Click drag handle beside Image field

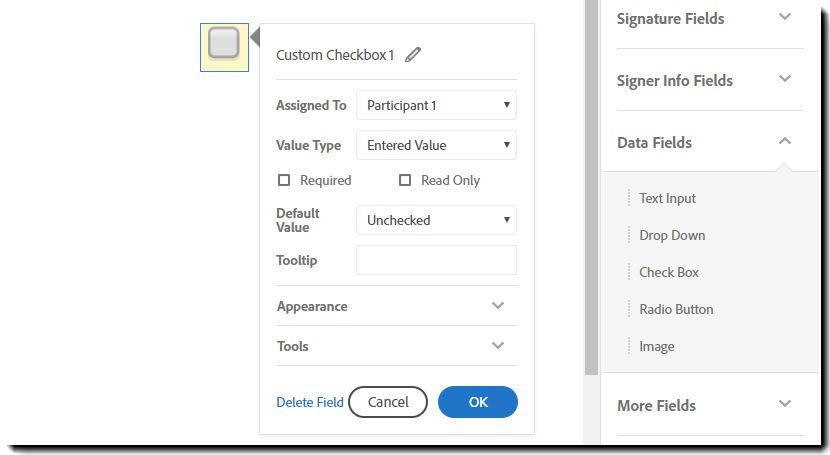point(629,346)
